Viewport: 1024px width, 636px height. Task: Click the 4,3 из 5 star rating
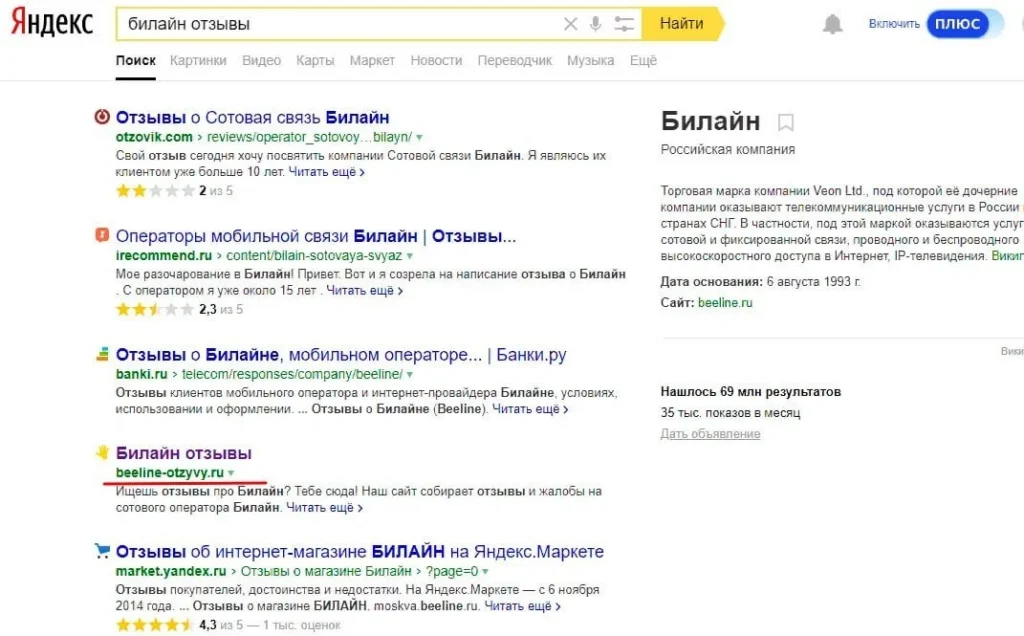[228, 625]
